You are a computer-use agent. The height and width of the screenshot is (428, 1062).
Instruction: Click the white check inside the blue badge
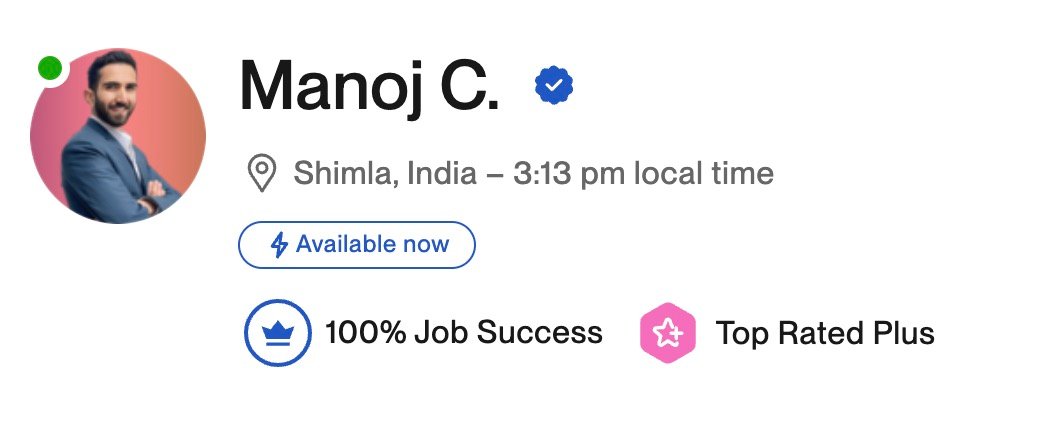pos(554,86)
